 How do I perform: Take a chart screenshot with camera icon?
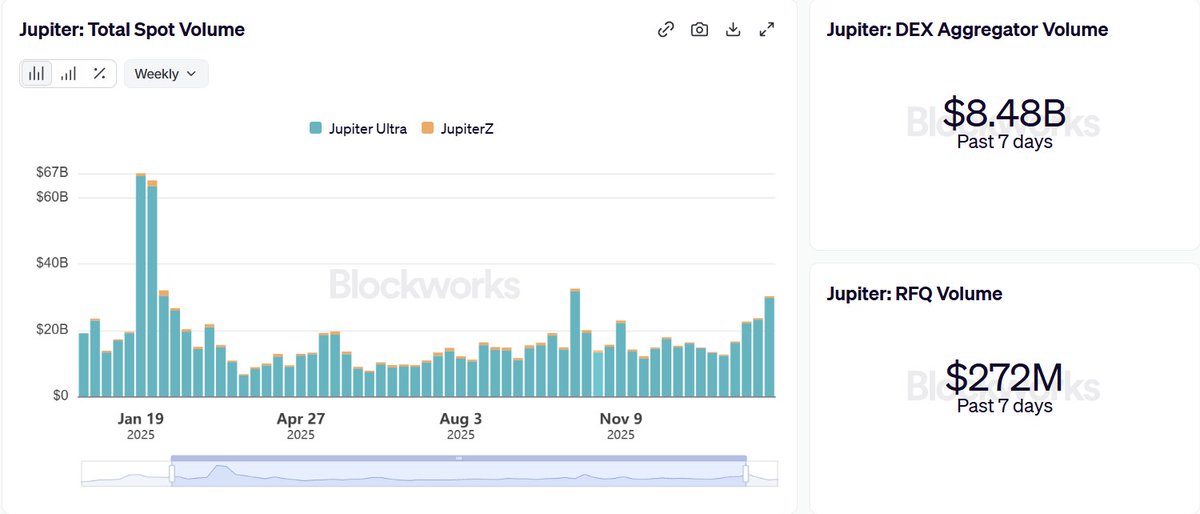[700, 29]
